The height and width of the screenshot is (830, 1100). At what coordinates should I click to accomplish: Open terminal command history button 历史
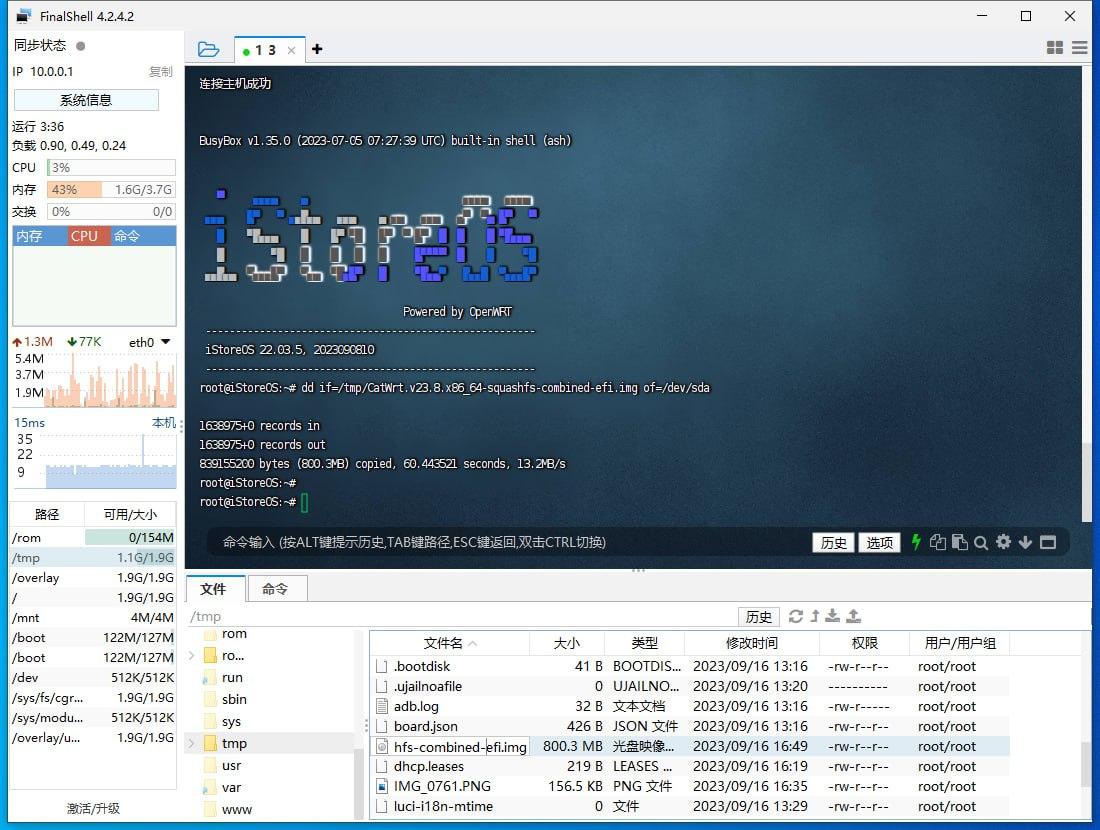click(x=833, y=542)
